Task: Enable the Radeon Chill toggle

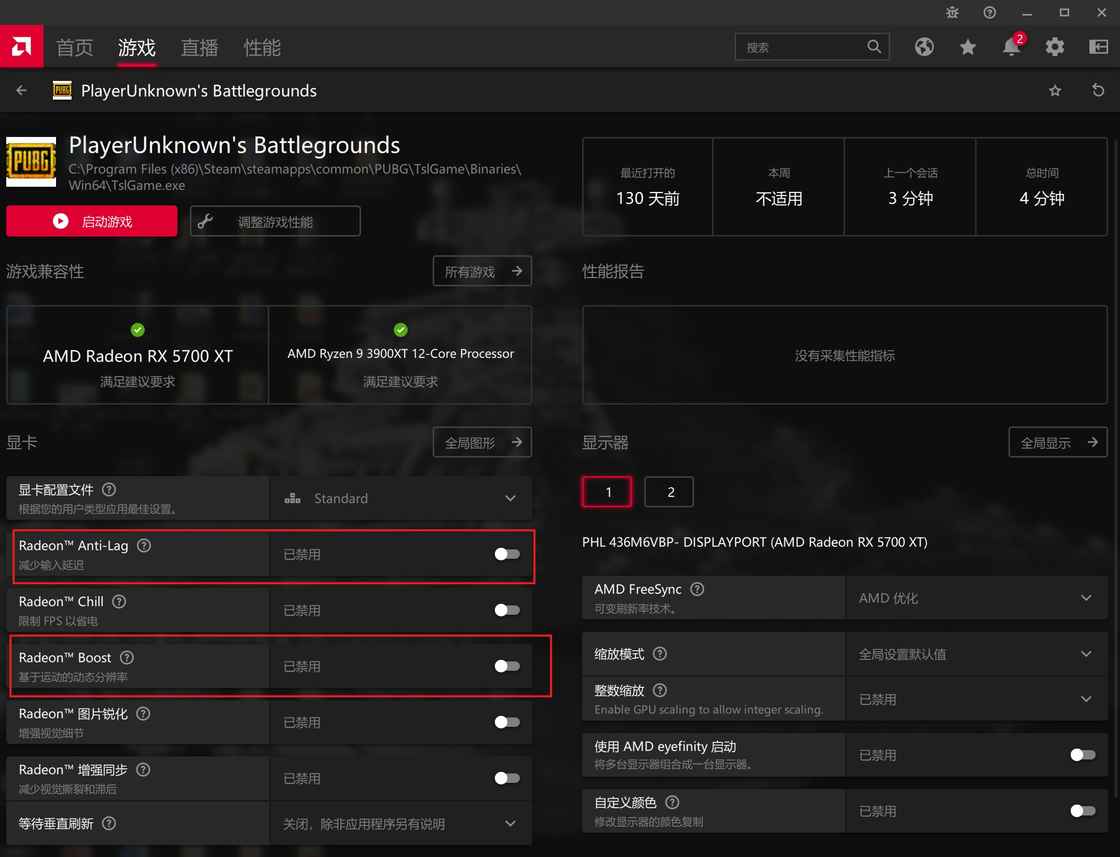Action: (506, 610)
